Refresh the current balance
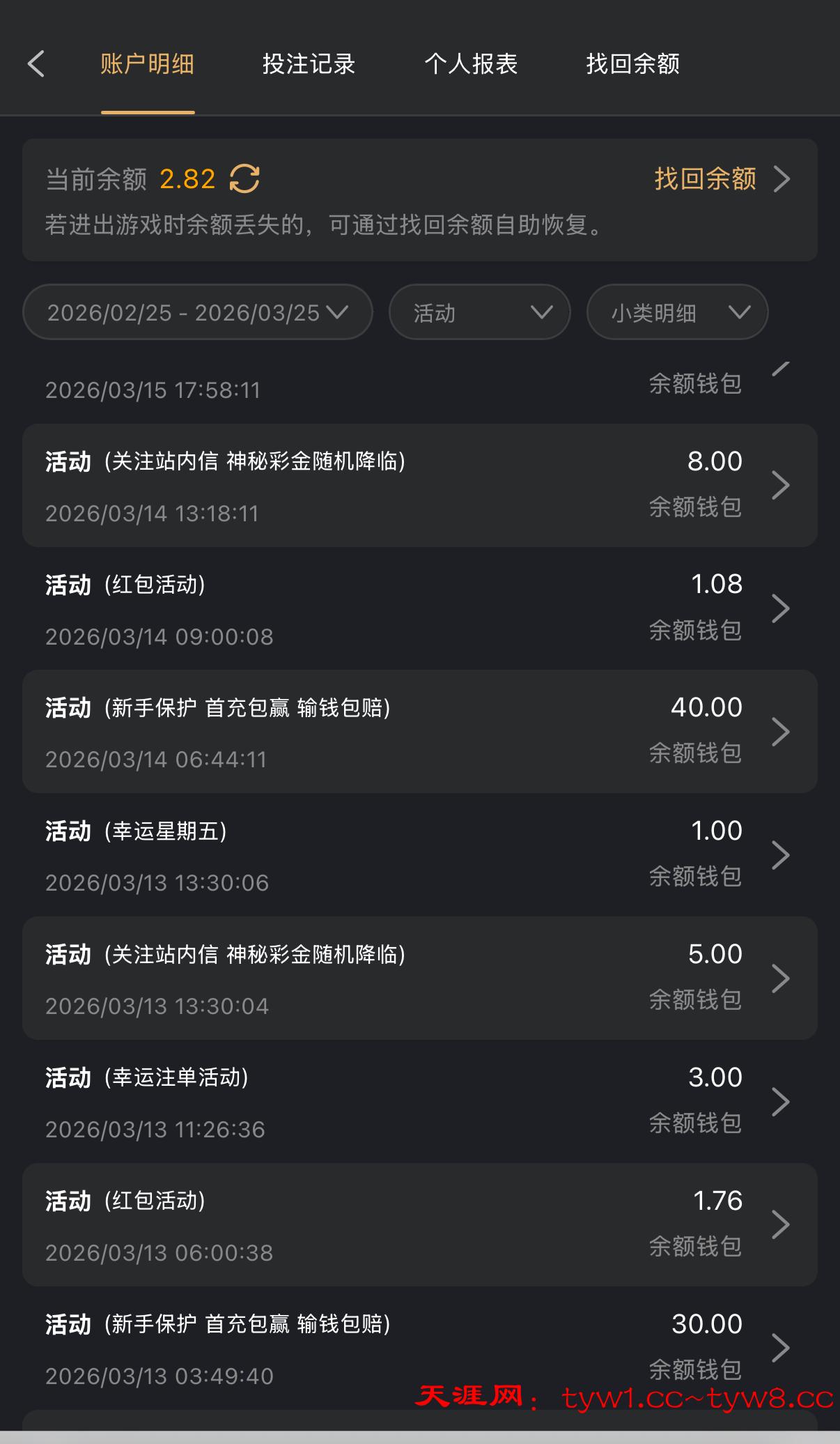 point(244,178)
